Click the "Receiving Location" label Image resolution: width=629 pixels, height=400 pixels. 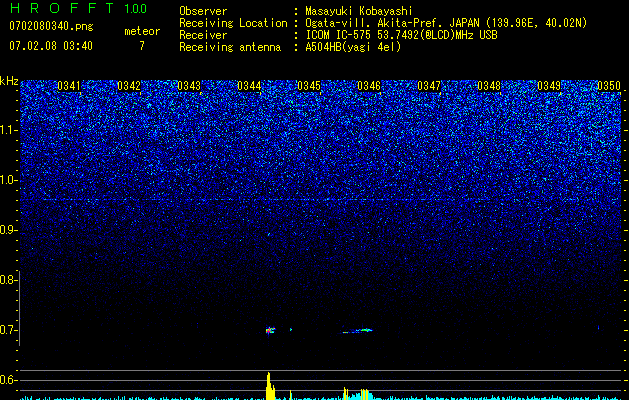233,23
